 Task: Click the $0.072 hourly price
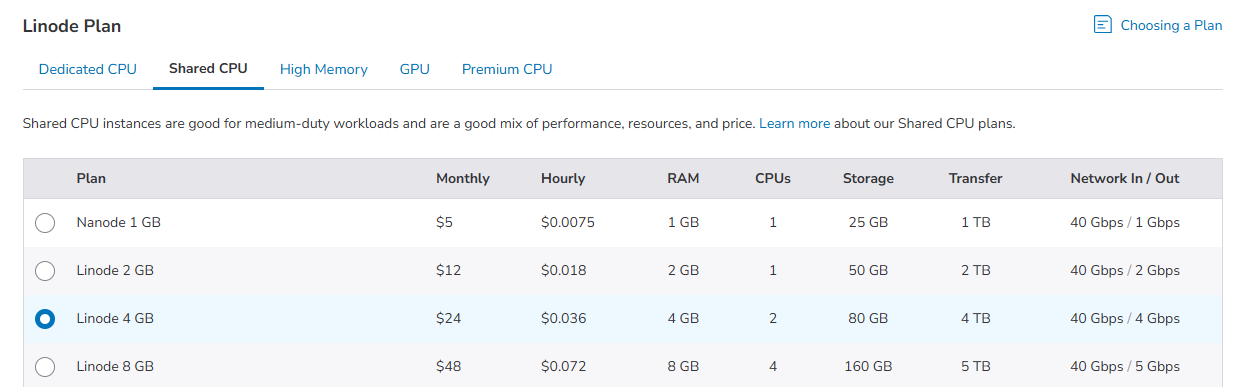564,366
